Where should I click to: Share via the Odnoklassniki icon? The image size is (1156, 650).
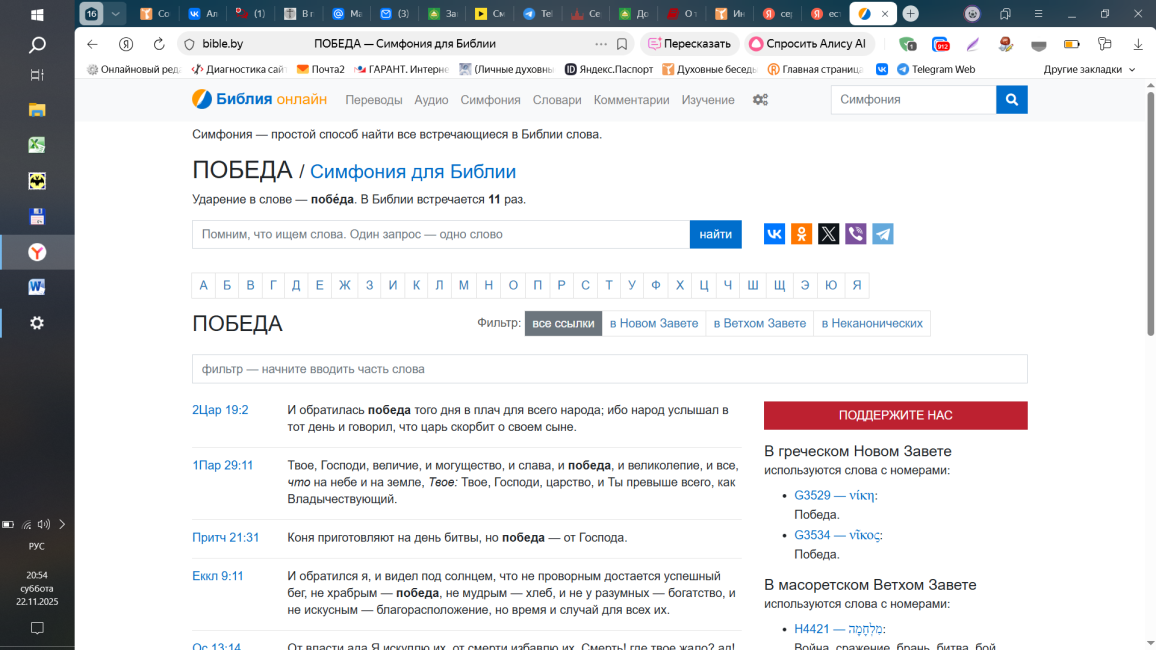point(801,234)
